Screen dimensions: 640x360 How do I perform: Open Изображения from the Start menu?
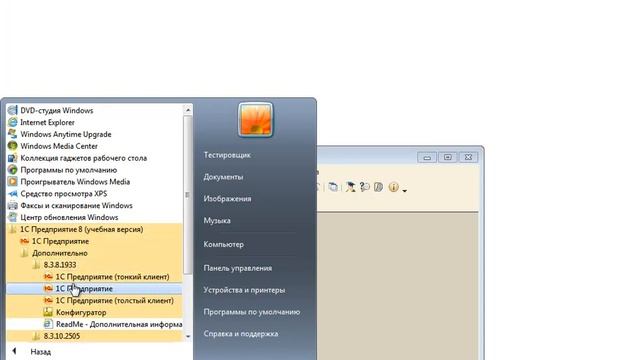pyautogui.click(x=227, y=199)
